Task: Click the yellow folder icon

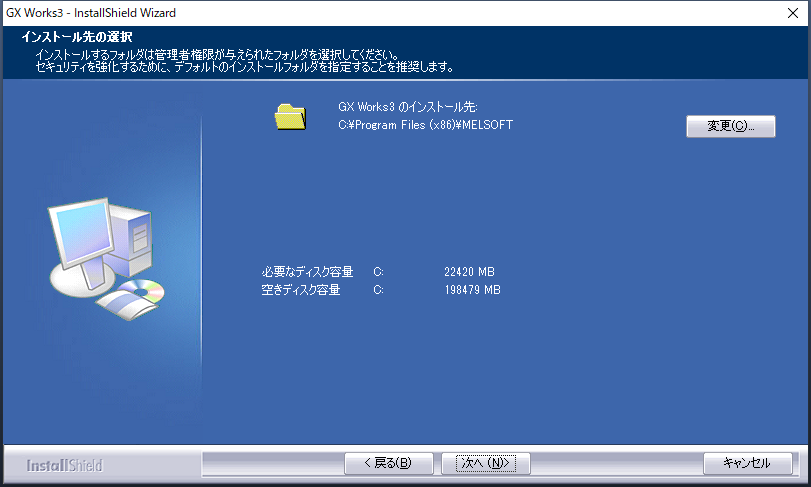Action: pyautogui.click(x=290, y=116)
